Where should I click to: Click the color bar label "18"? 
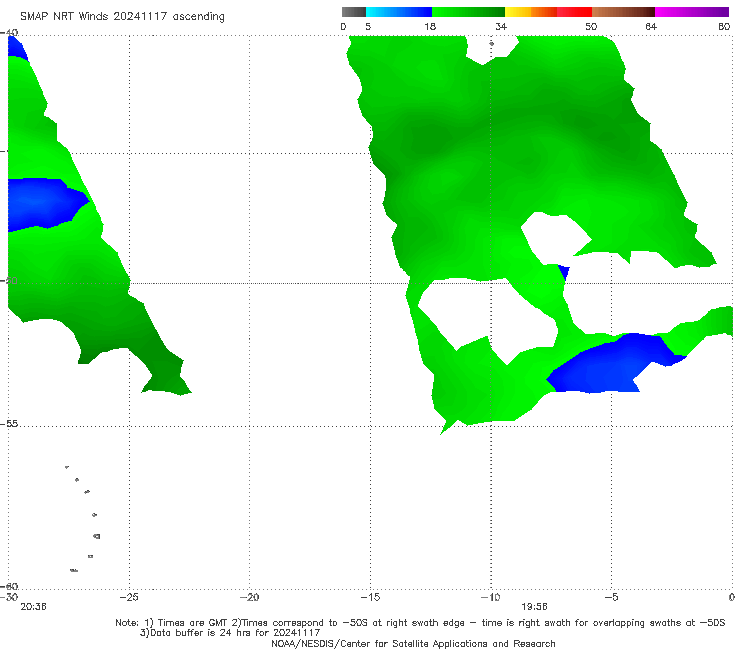[430, 27]
